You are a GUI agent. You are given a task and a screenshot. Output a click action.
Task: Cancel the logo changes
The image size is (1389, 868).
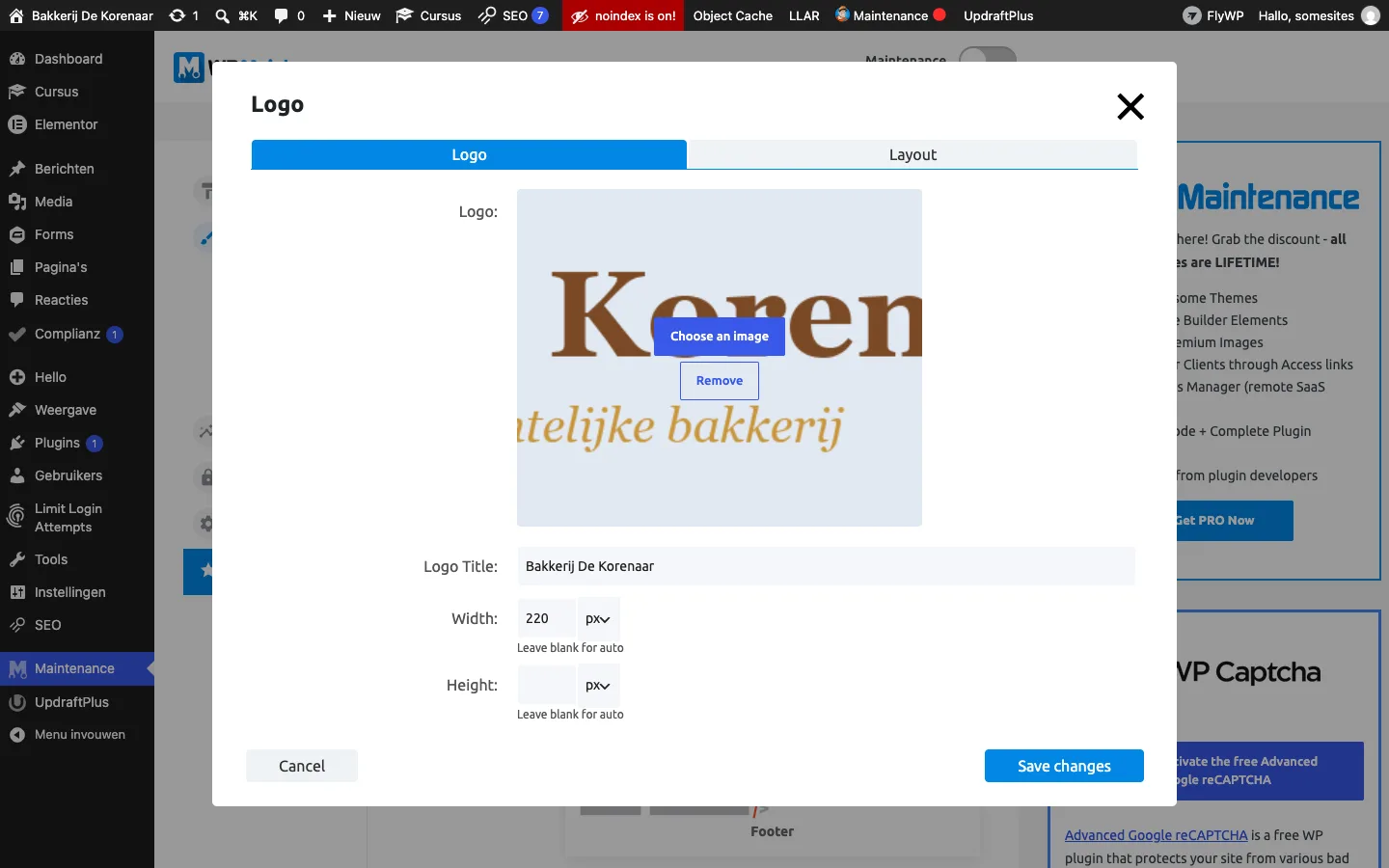click(x=302, y=766)
